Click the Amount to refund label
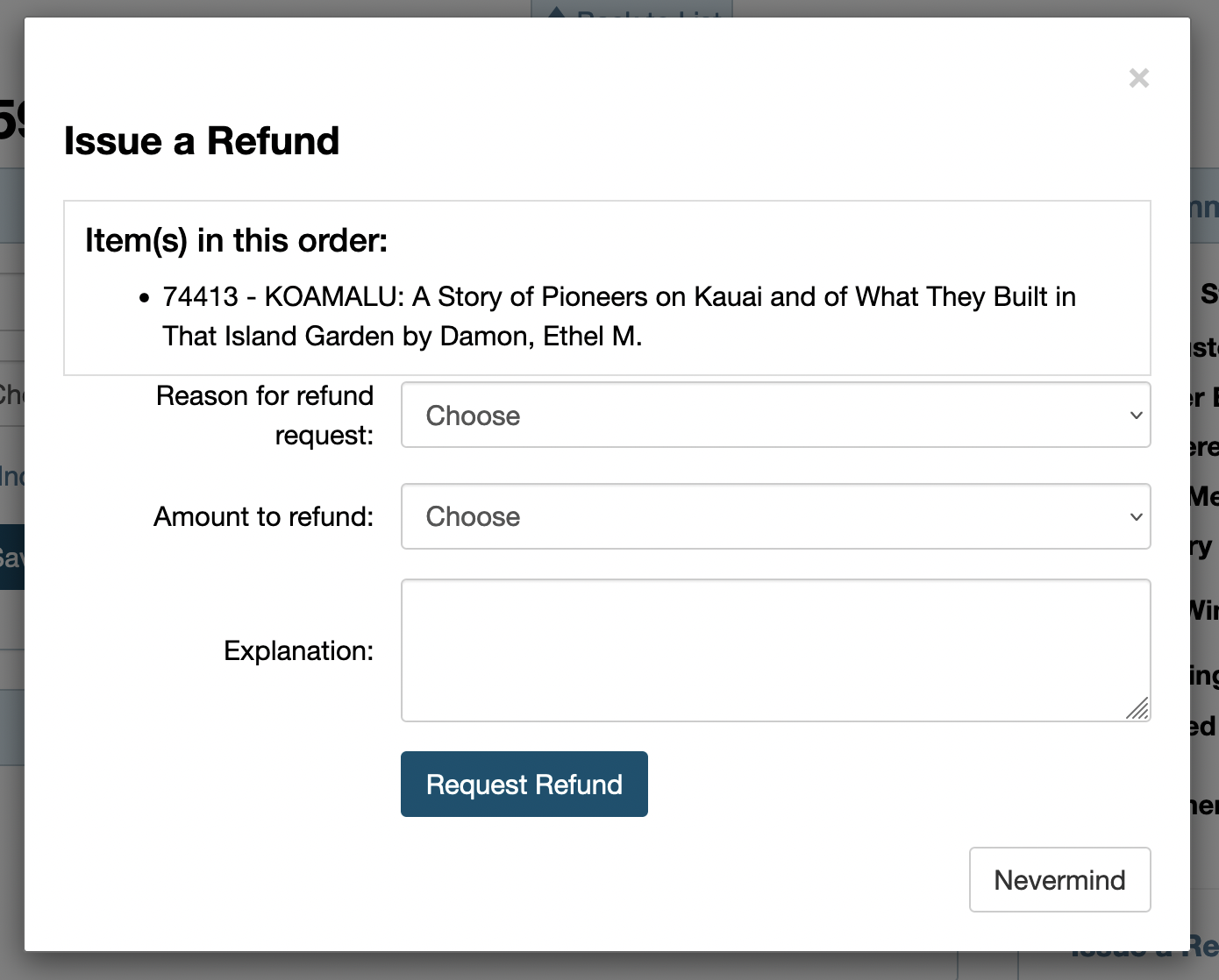 pyautogui.click(x=263, y=517)
